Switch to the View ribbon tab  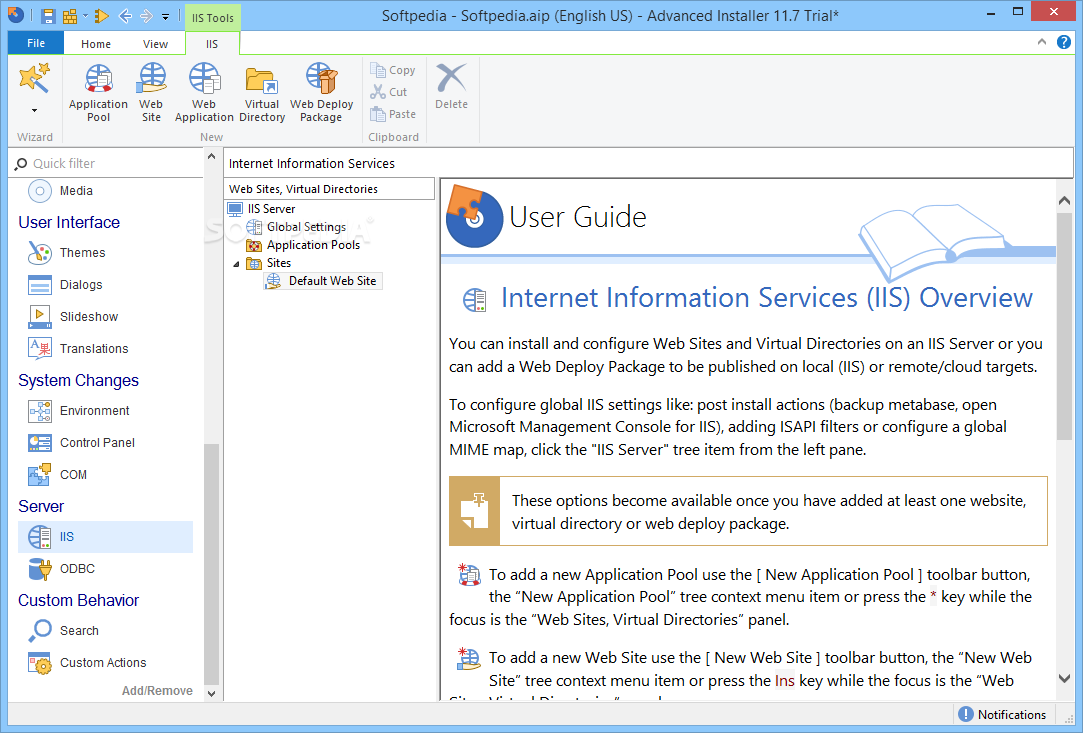pos(155,44)
